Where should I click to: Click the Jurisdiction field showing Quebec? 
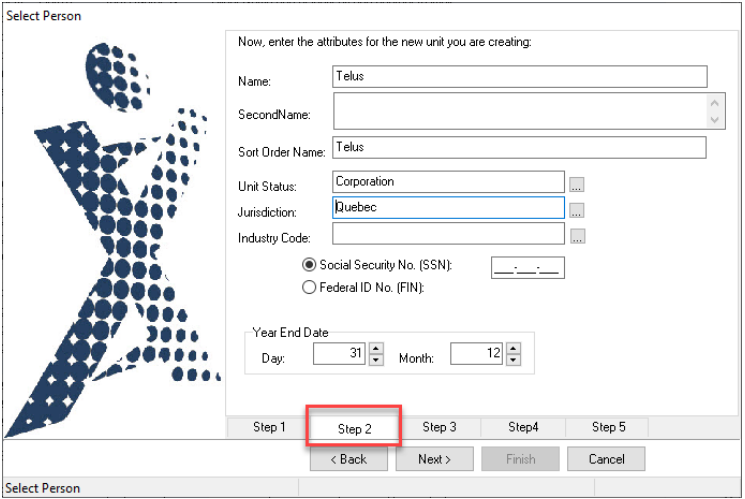tap(449, 208)
